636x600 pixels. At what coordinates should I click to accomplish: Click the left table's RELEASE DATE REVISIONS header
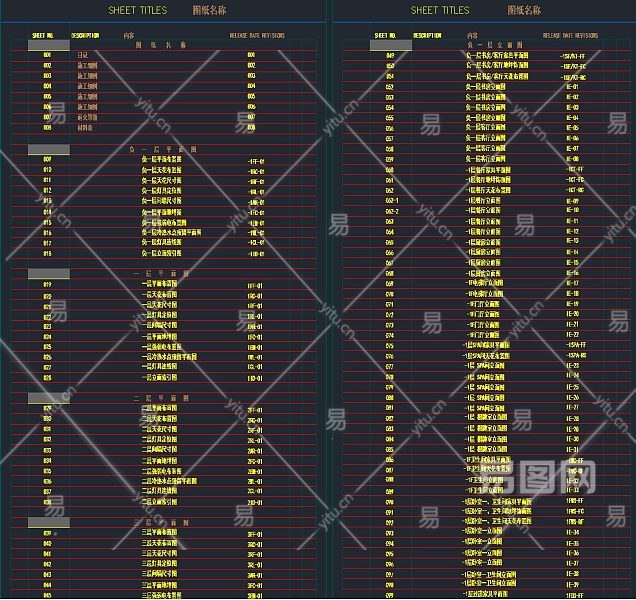[258, 35]
